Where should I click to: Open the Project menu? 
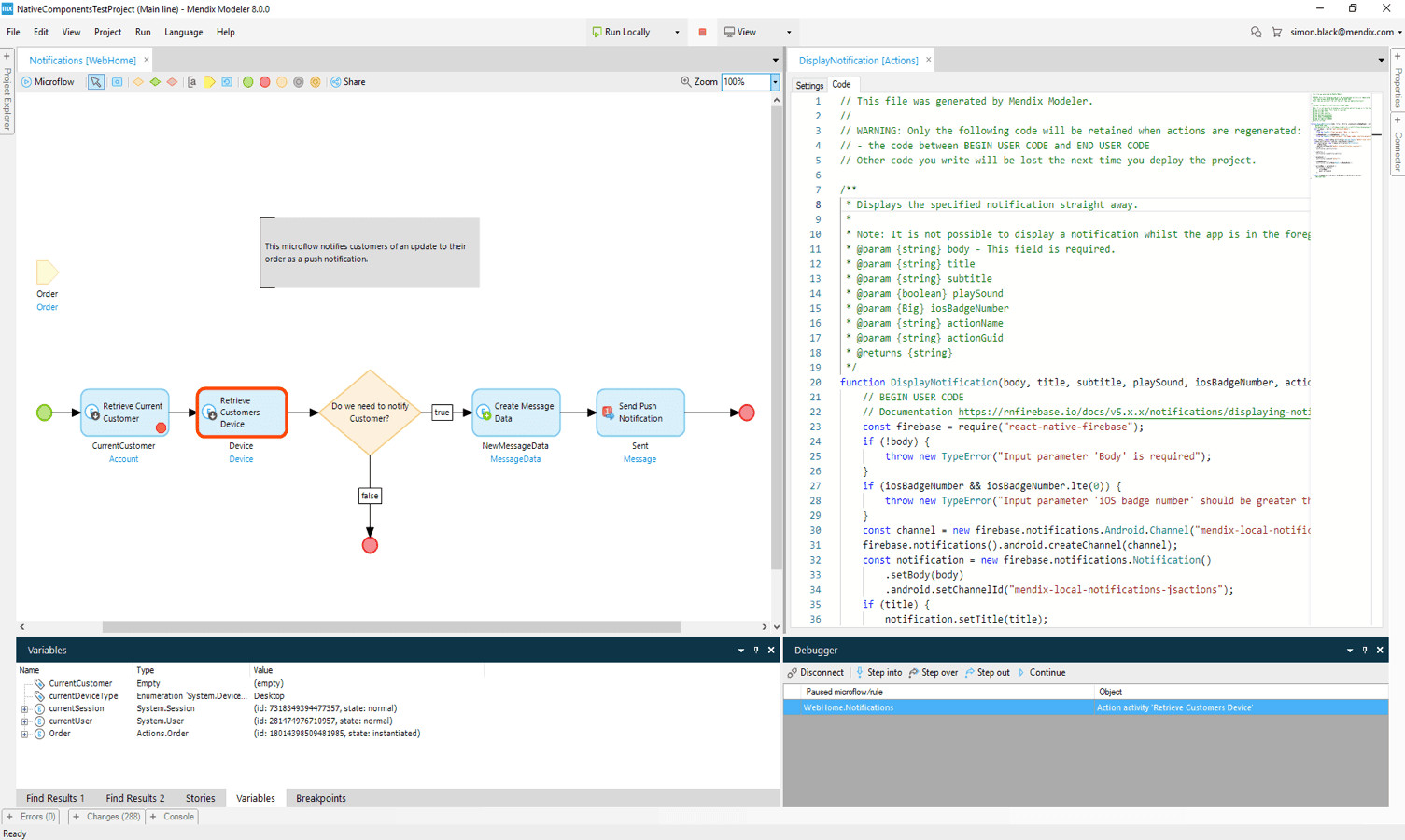(x=107, y=32)
